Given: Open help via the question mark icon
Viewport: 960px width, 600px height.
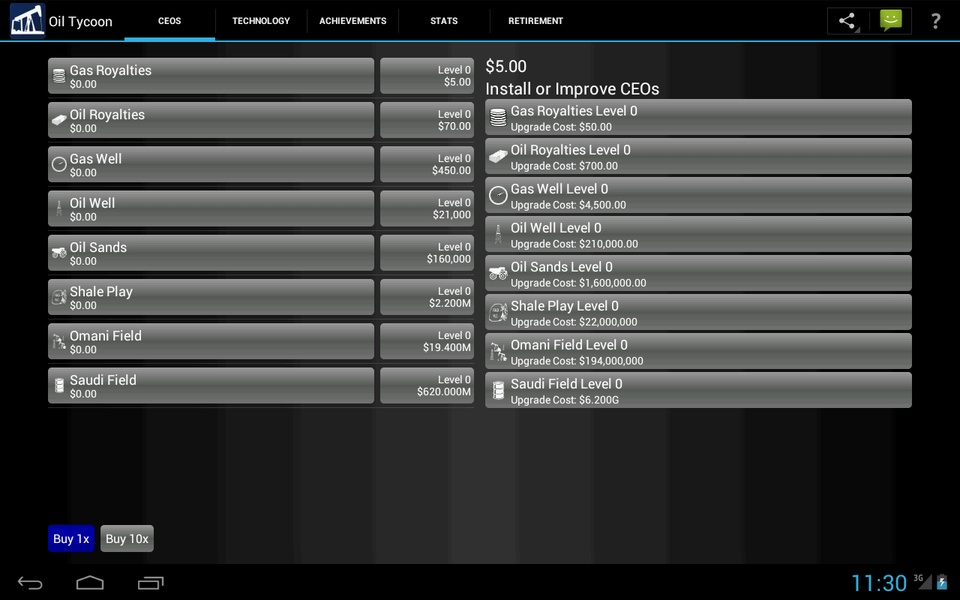Looking at the screenshot, I should coord(936,21).
